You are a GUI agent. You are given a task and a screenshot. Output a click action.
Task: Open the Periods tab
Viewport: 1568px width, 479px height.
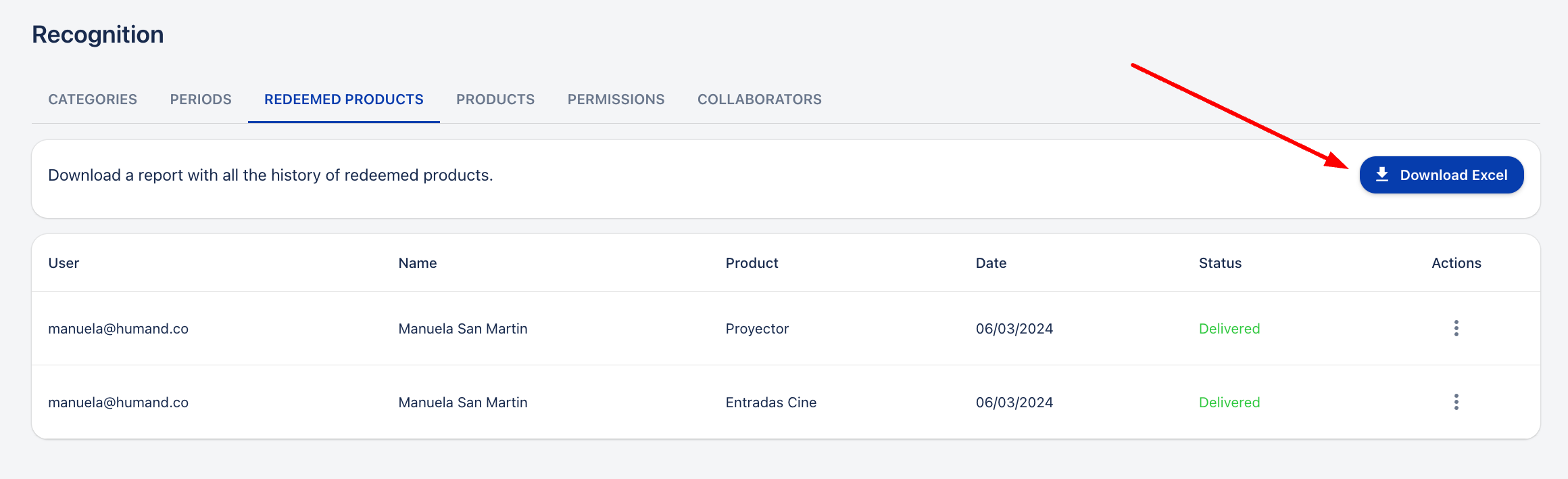pos(201,99)
